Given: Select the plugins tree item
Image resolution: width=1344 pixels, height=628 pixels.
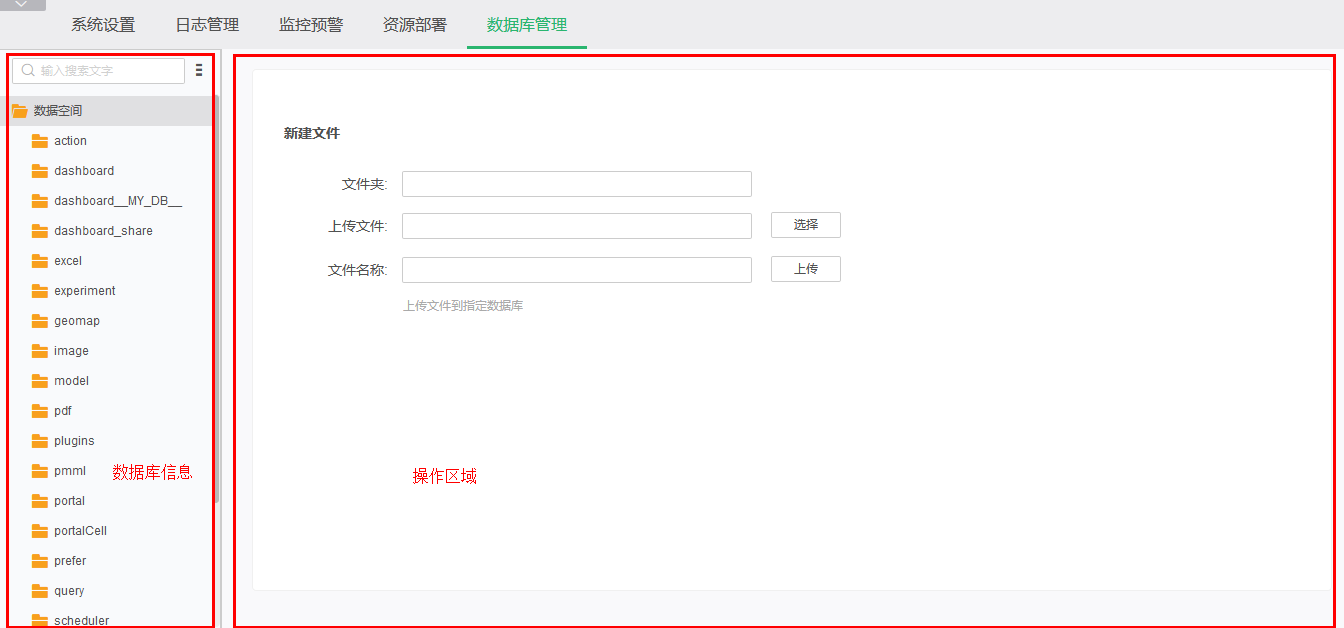Looking at the screenshot, I should click(x=75, y=440).
